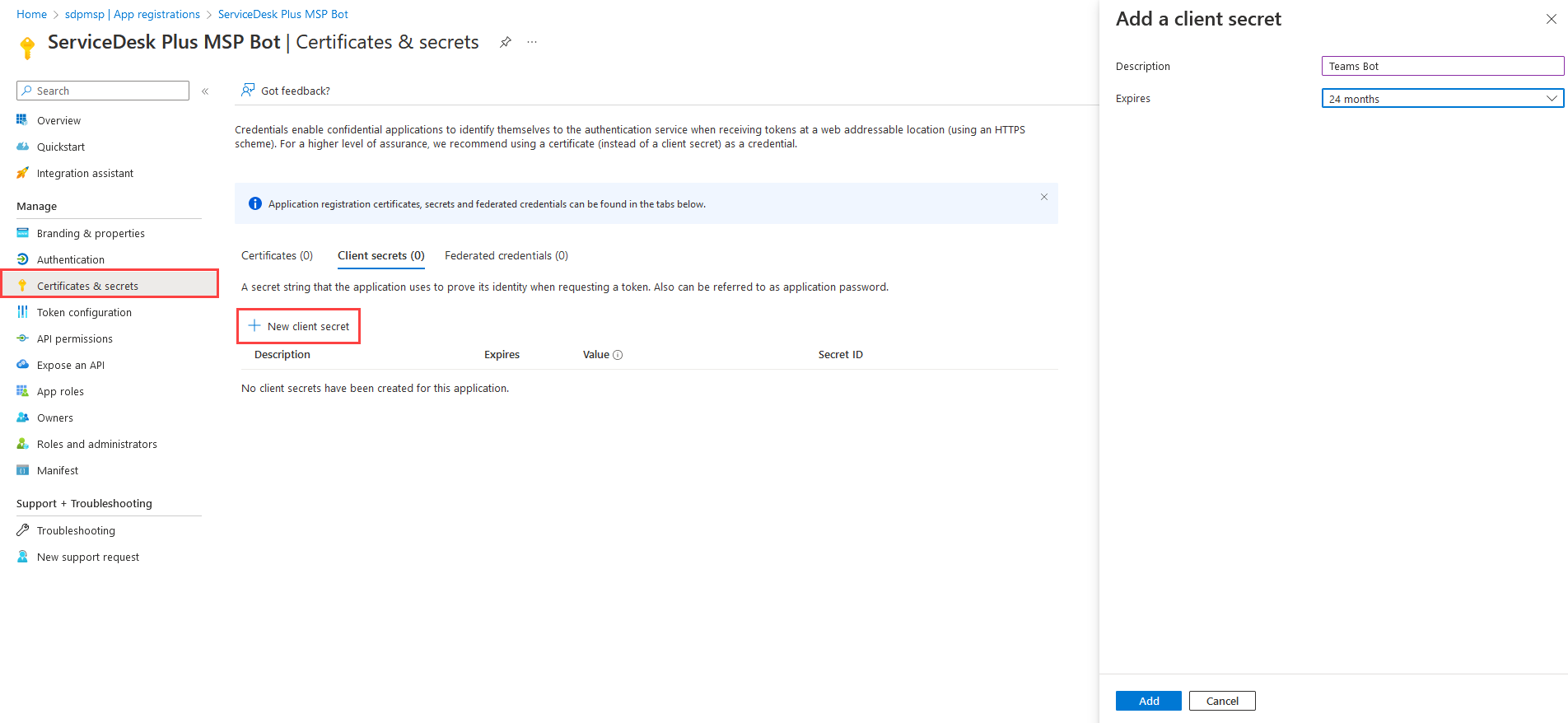Image resolution: width=1568 pixels, height=723 pixels.
Task: Click the Expires column header
Action: [x=502, y=355]
